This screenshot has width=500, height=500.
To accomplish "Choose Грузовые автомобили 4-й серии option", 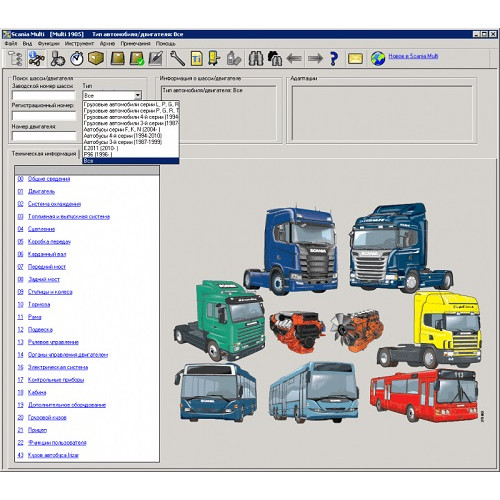I will point(131,117).
